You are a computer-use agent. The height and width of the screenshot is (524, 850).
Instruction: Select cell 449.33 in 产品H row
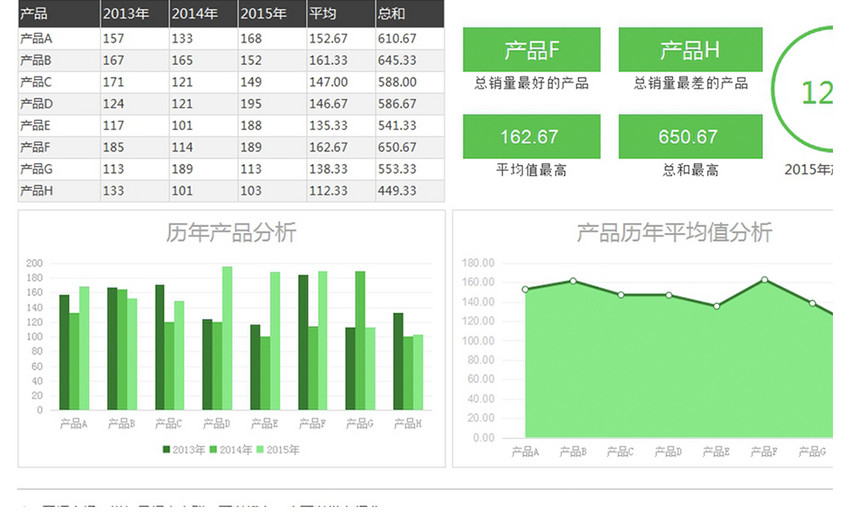click(410, 191)
